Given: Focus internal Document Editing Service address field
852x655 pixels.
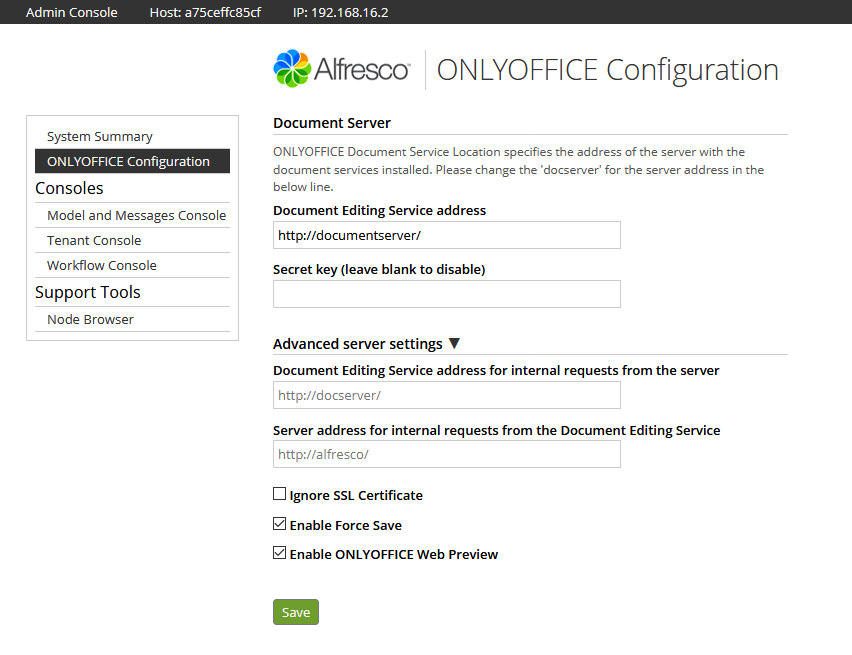Looking at the screenshot, I should [x=447, y=395].
